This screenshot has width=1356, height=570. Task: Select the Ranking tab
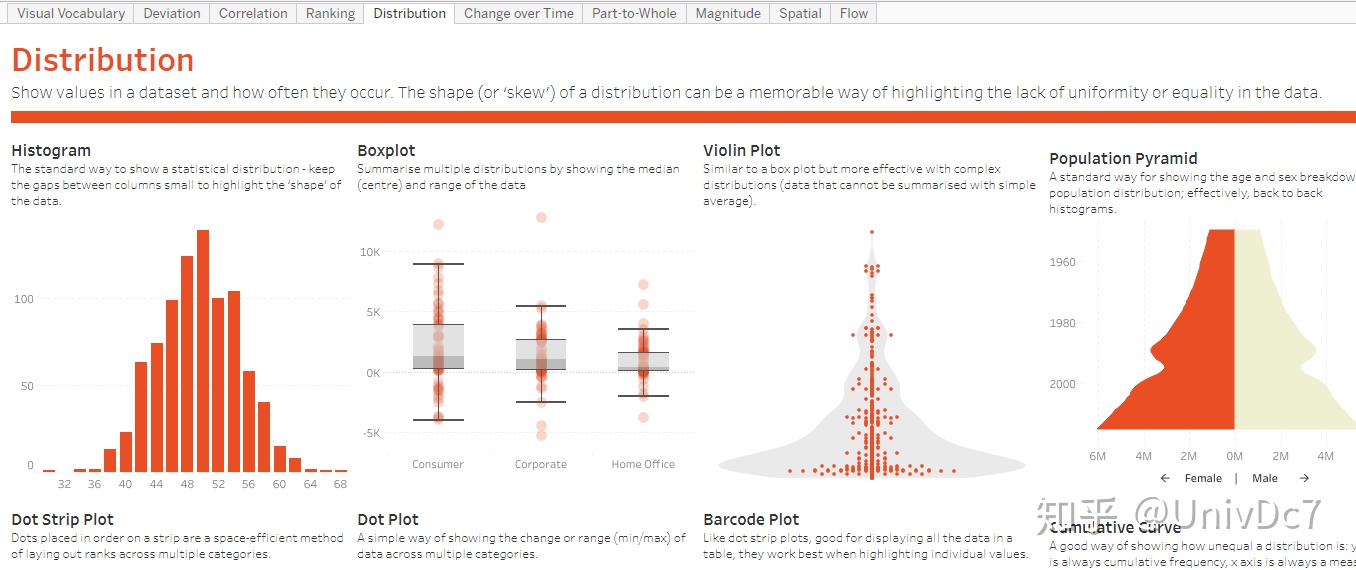330,13
